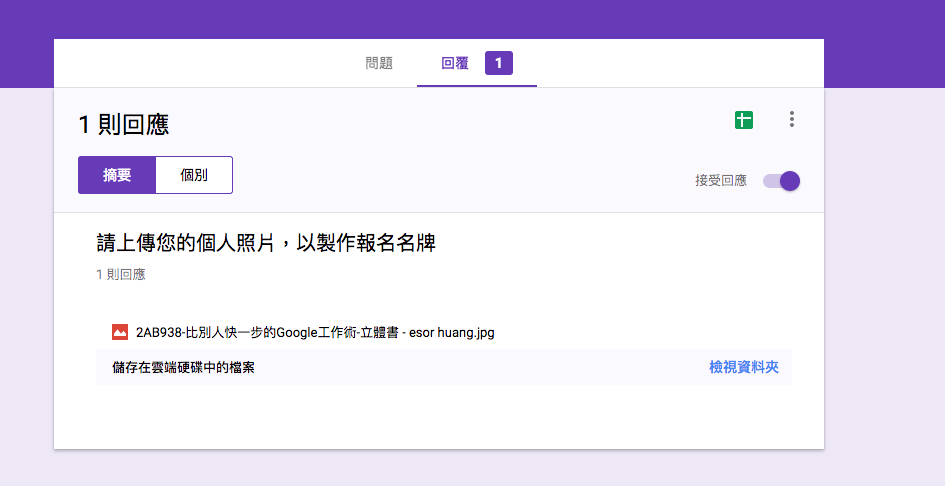
Task: Open the three-dot more options menu
Action: tap(792, 119)
